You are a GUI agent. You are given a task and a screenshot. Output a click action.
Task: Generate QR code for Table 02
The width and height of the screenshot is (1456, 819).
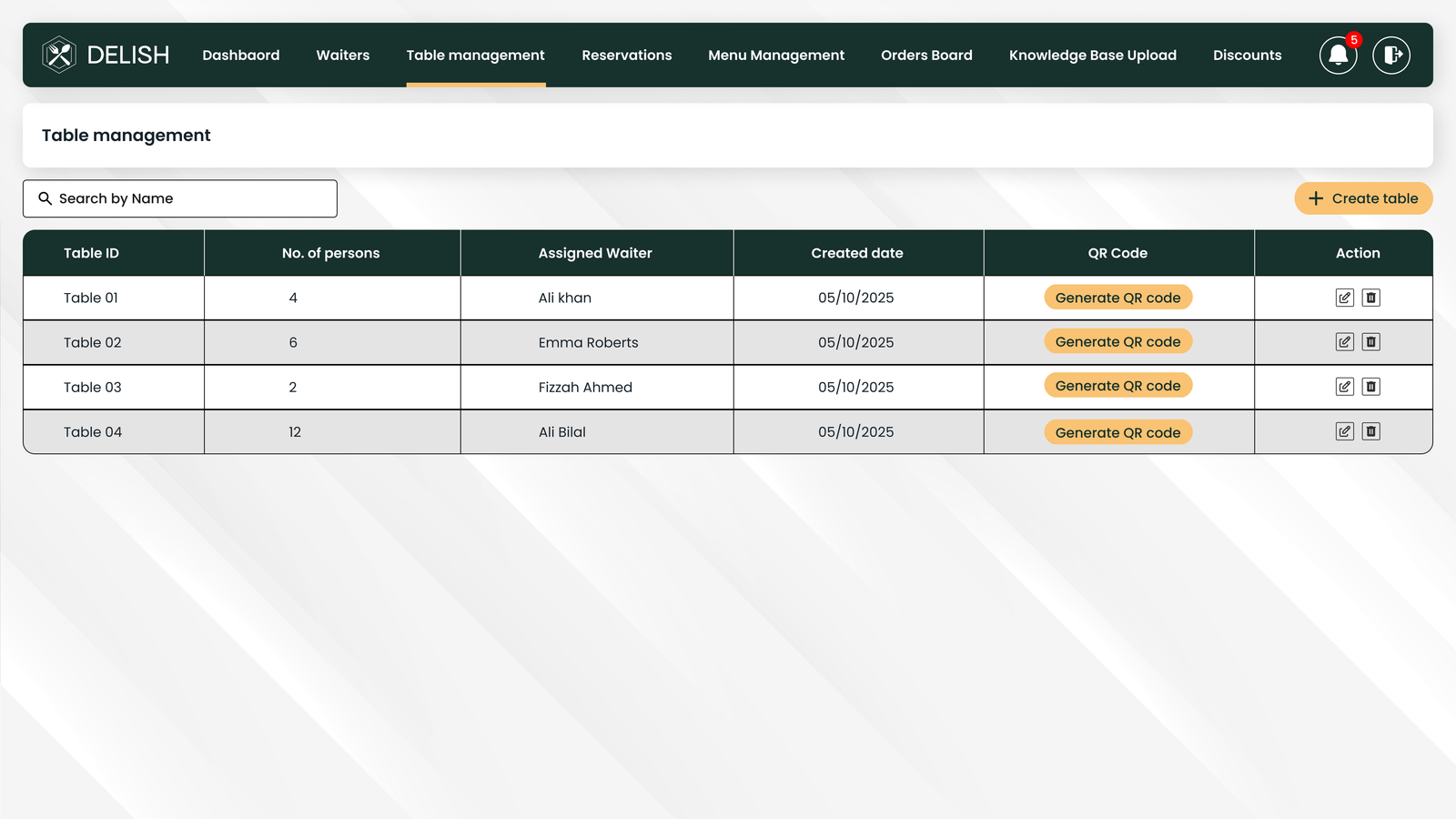tap(1117, 341)
